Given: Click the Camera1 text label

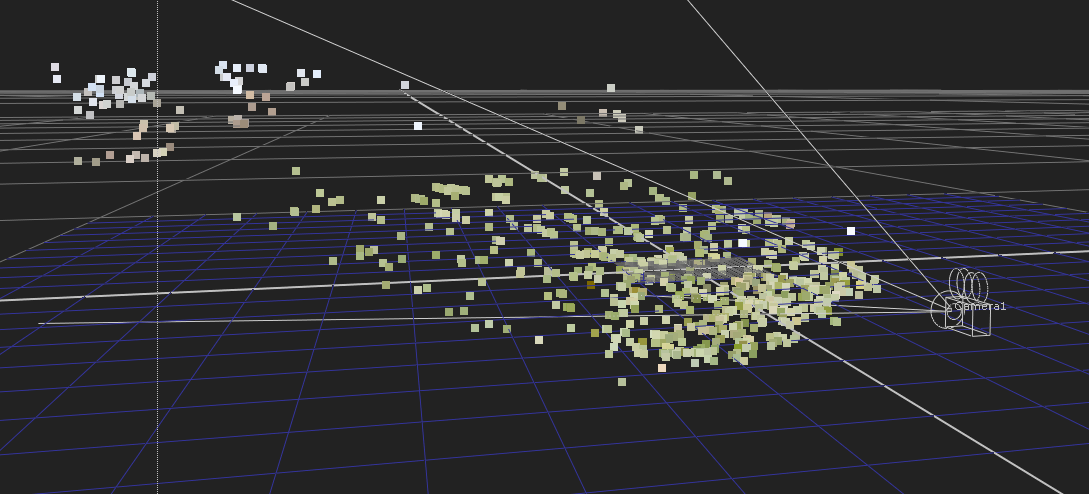Looking at the screenshot, I should pyautogui.click(x=981, y=306).
